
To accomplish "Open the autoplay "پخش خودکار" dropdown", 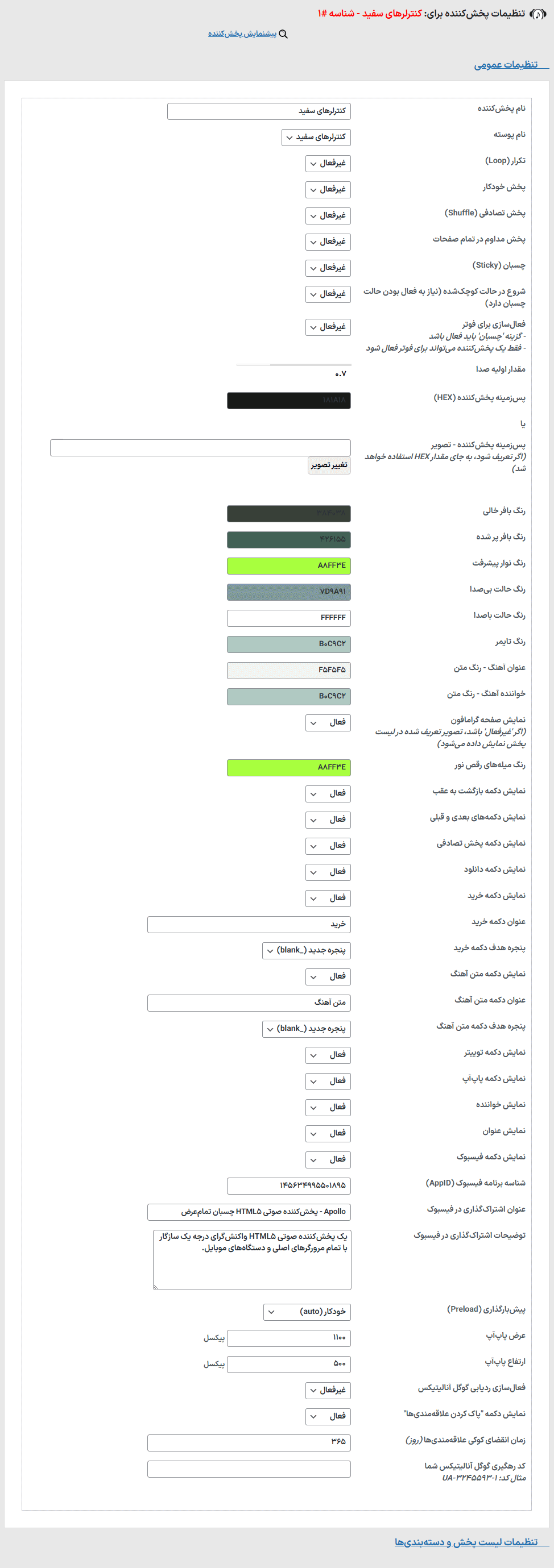I will tap(328, 189).
